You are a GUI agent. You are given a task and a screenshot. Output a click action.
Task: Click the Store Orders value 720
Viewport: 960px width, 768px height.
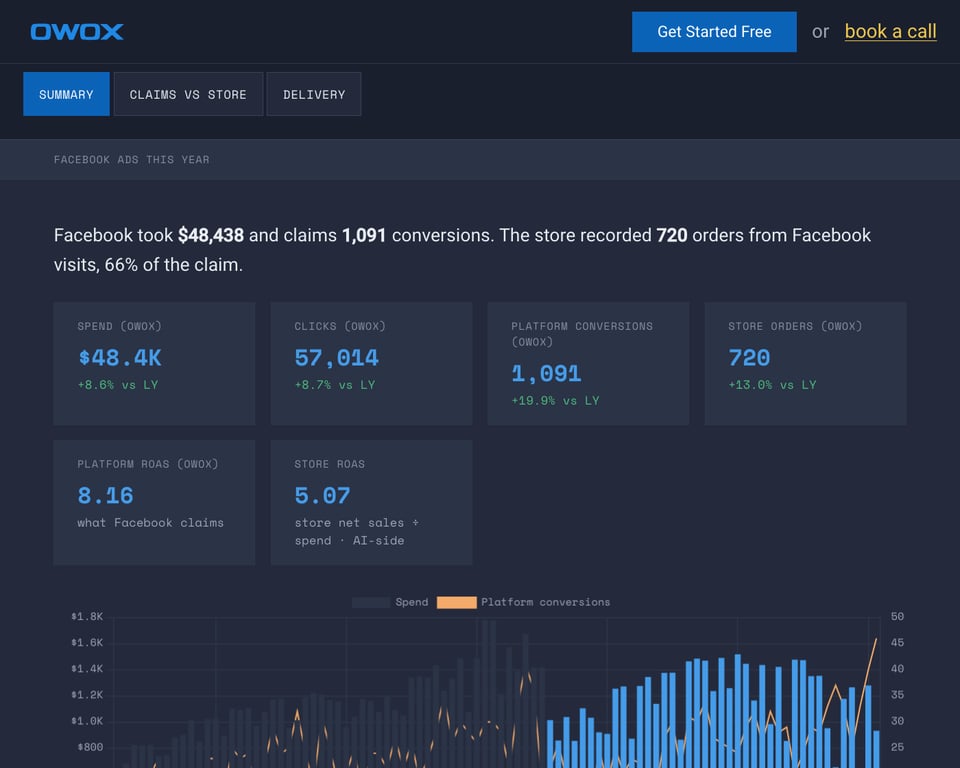(x=749, y=358)
